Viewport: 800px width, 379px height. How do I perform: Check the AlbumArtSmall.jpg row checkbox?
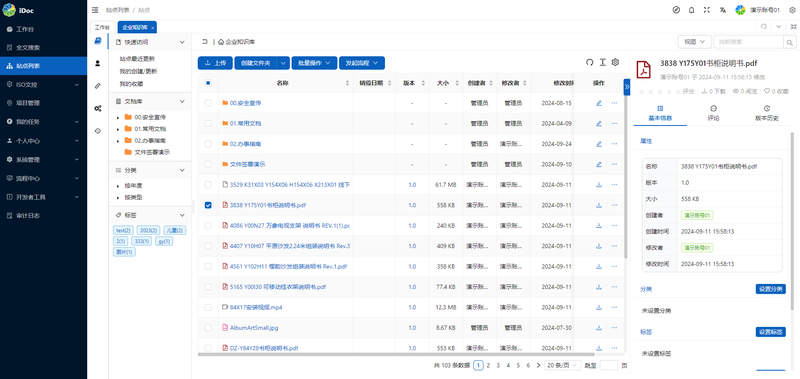[208, 327]
